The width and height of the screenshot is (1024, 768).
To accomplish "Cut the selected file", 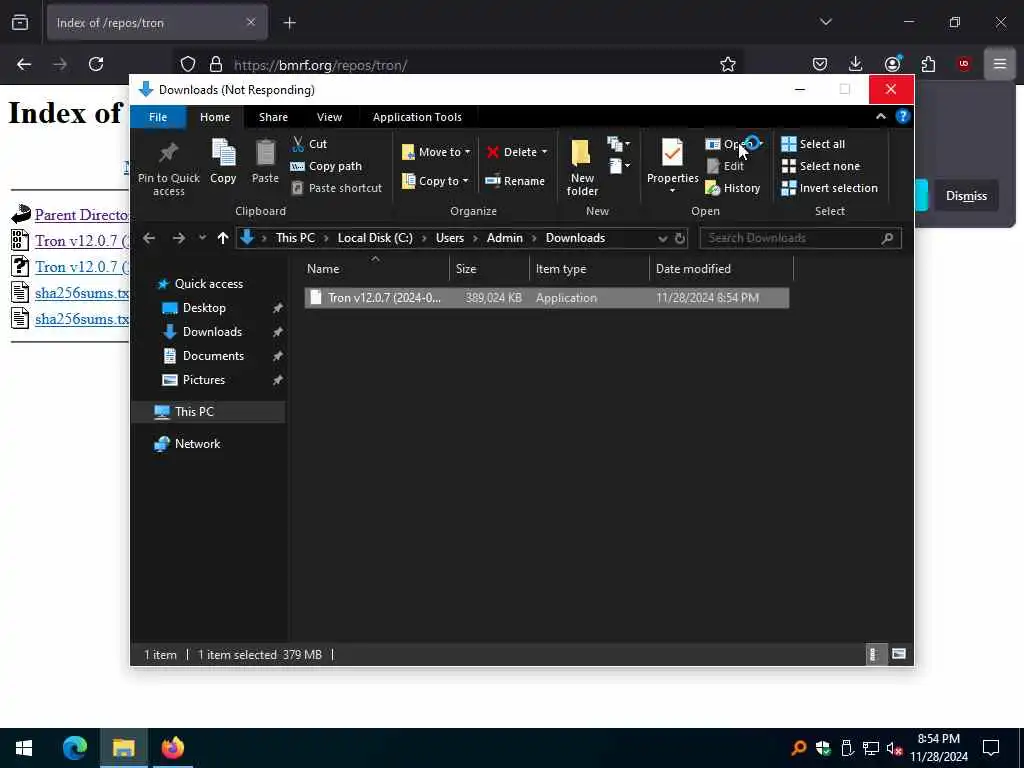I will coord(310,144).
